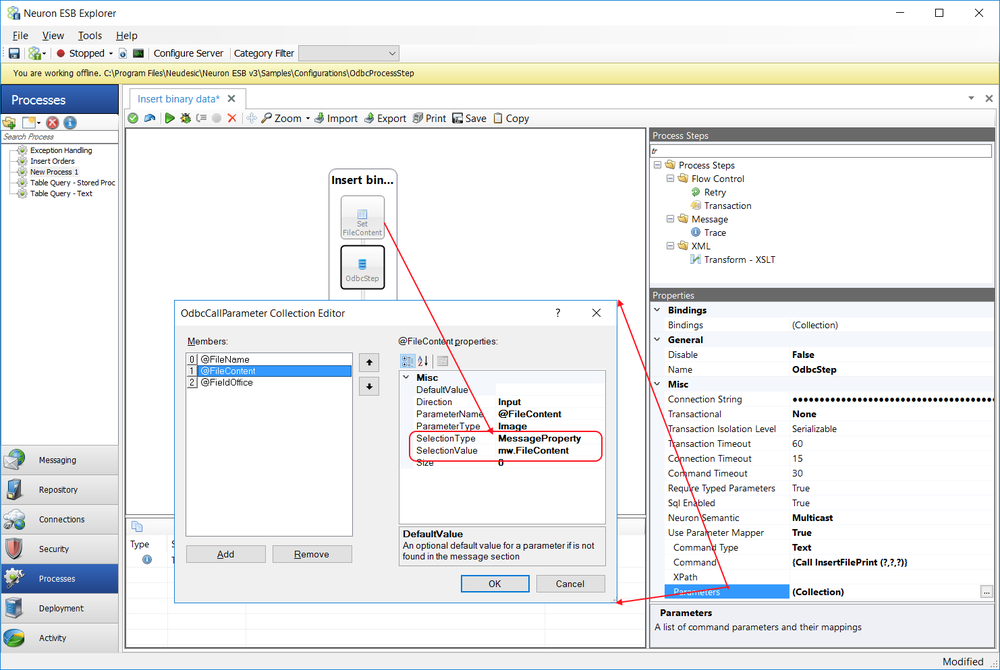Open the File menu
This screenshot has height=670, width=1000.
click(x=20, y=36)
